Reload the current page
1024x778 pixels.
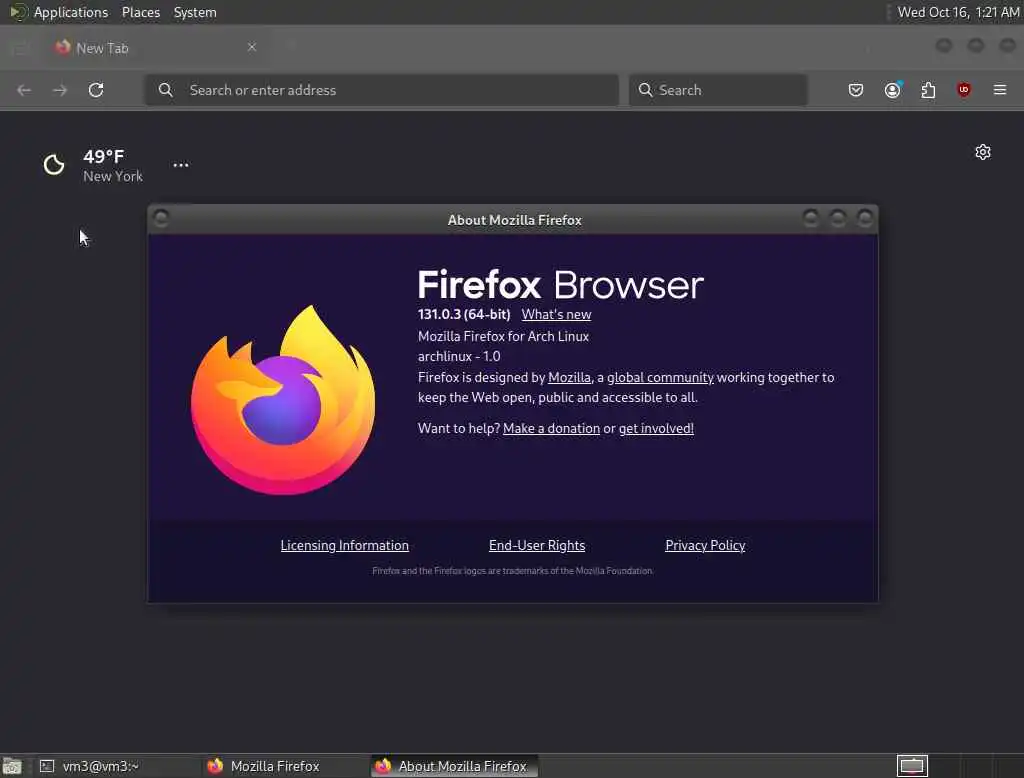pyautogui.click(x=96, y=90)
